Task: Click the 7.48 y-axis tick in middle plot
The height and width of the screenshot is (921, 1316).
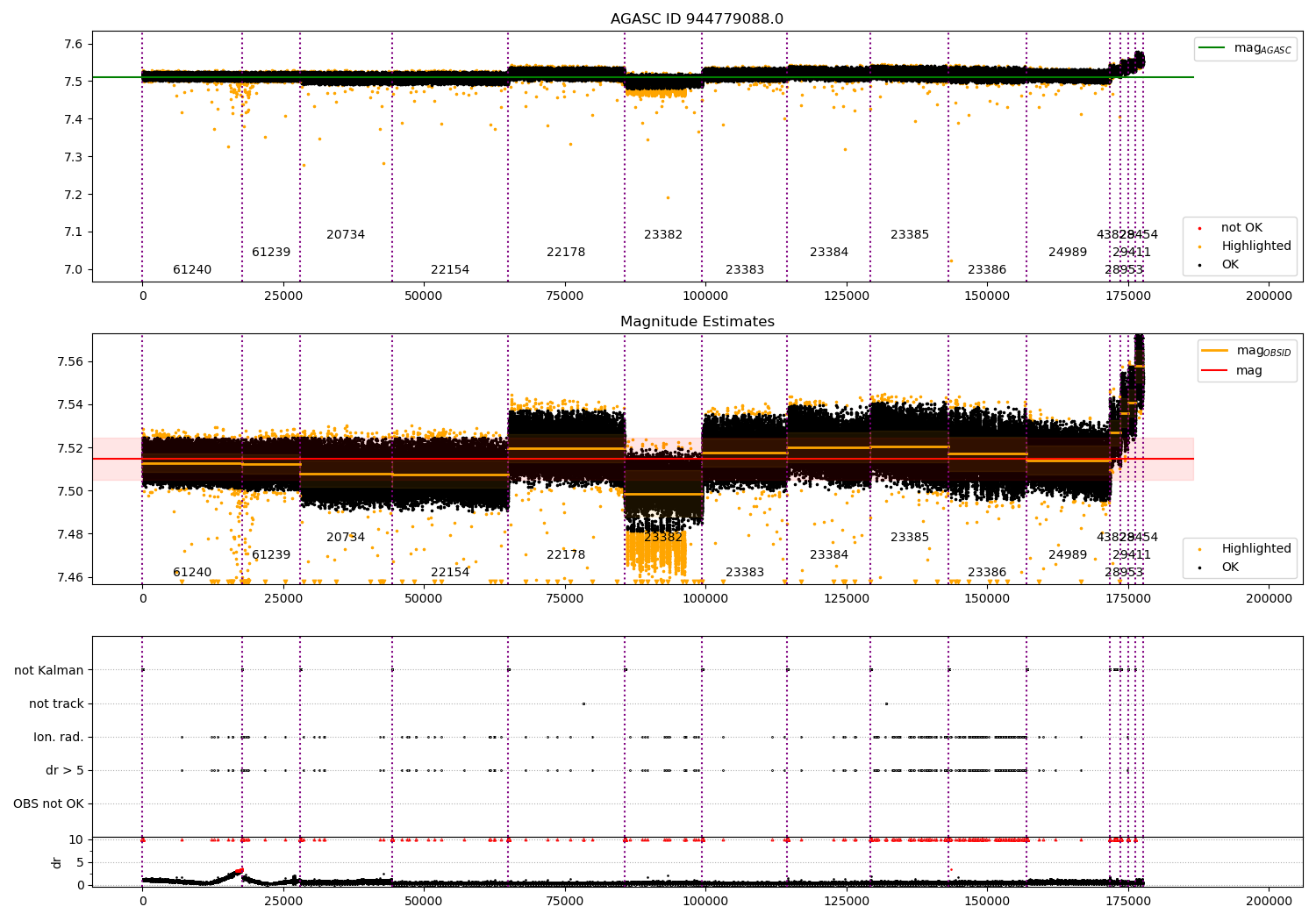Action: pos(70,534)
